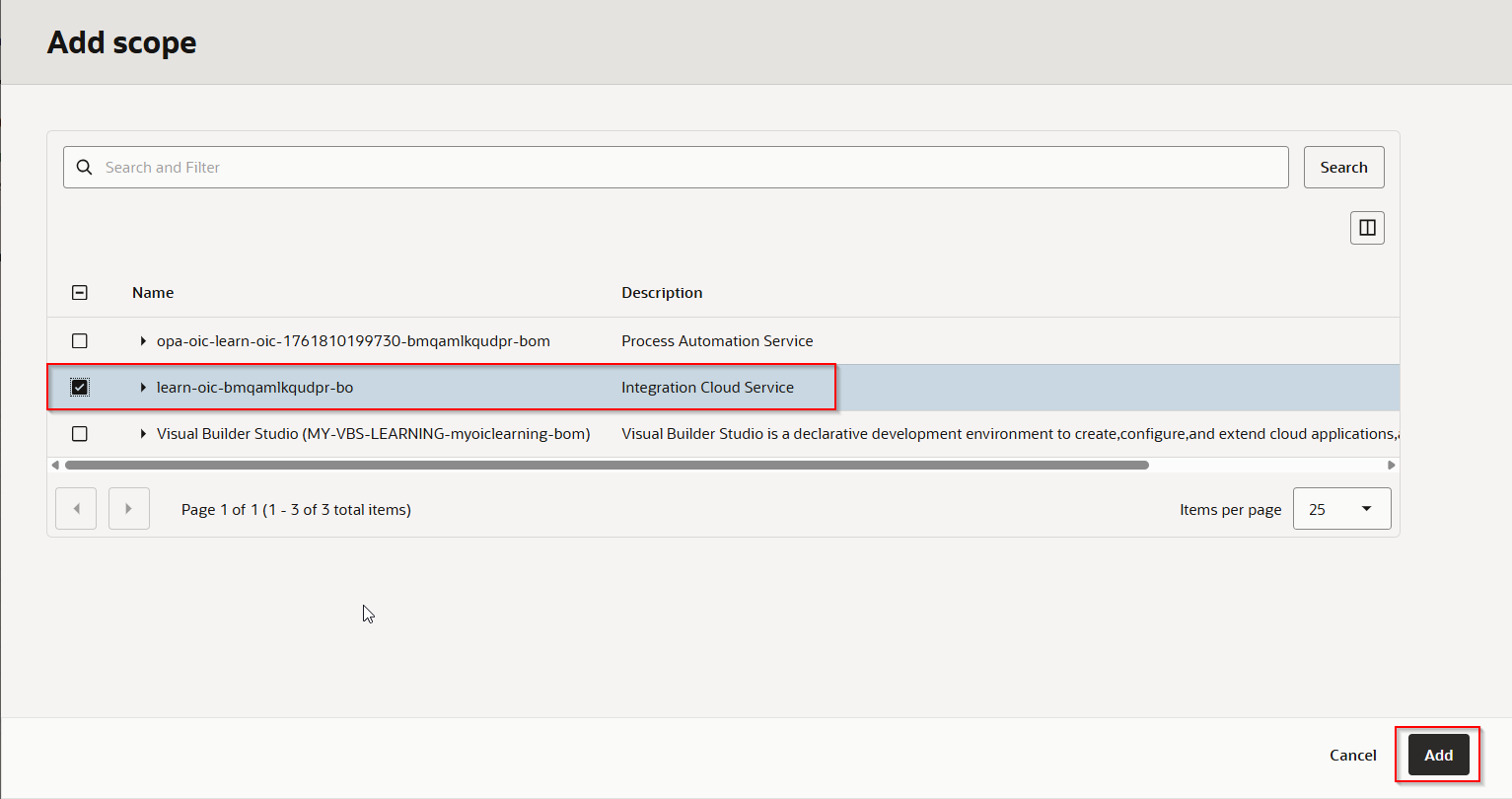Image resolution: width=1512 pixels, height=799 pixels.
Task: Click the Name column header
Action: (153, 293)
